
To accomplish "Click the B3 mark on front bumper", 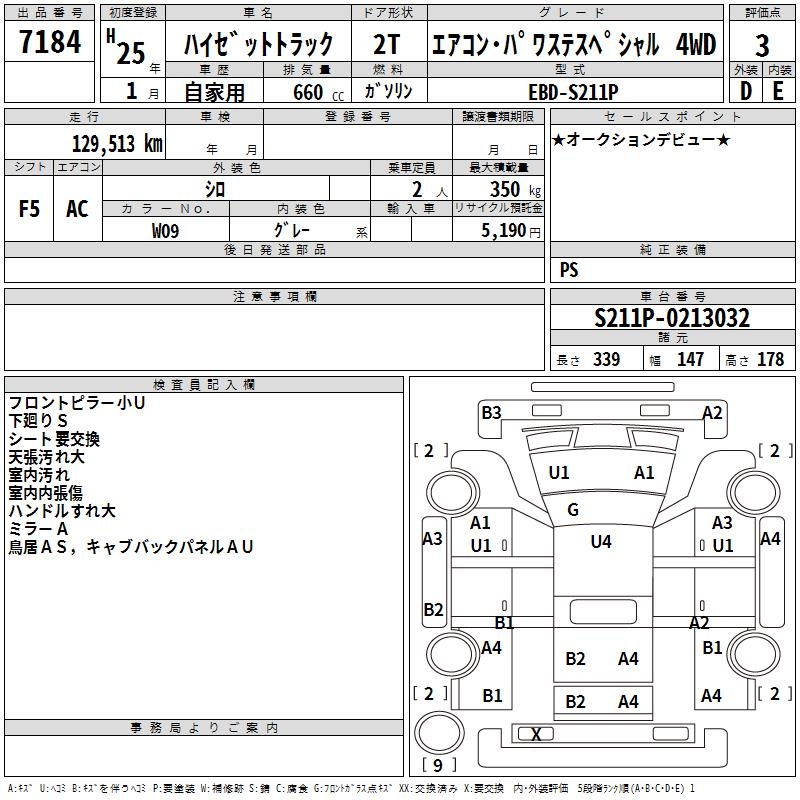I will 492,413.
